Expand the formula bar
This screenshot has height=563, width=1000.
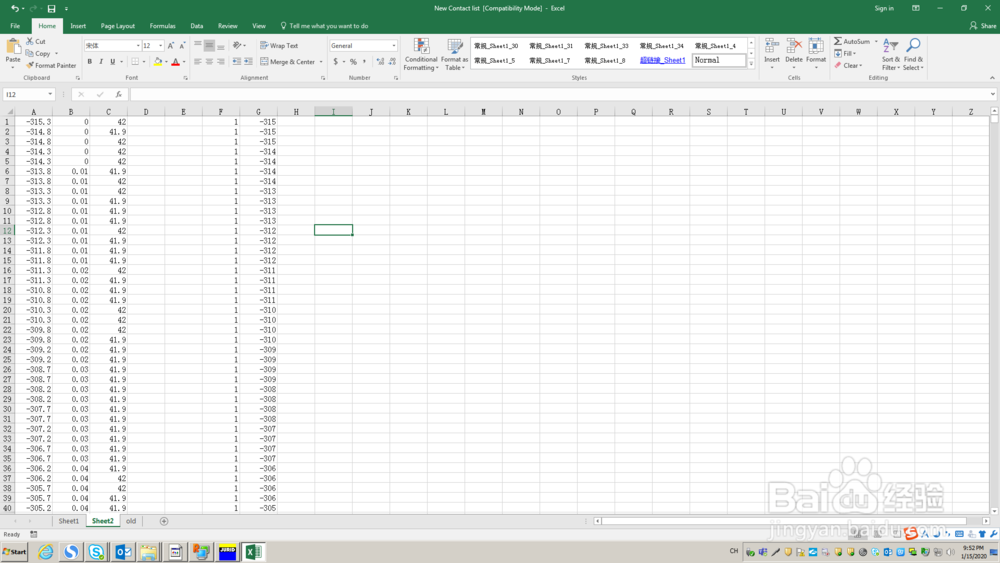click(993, 94)
